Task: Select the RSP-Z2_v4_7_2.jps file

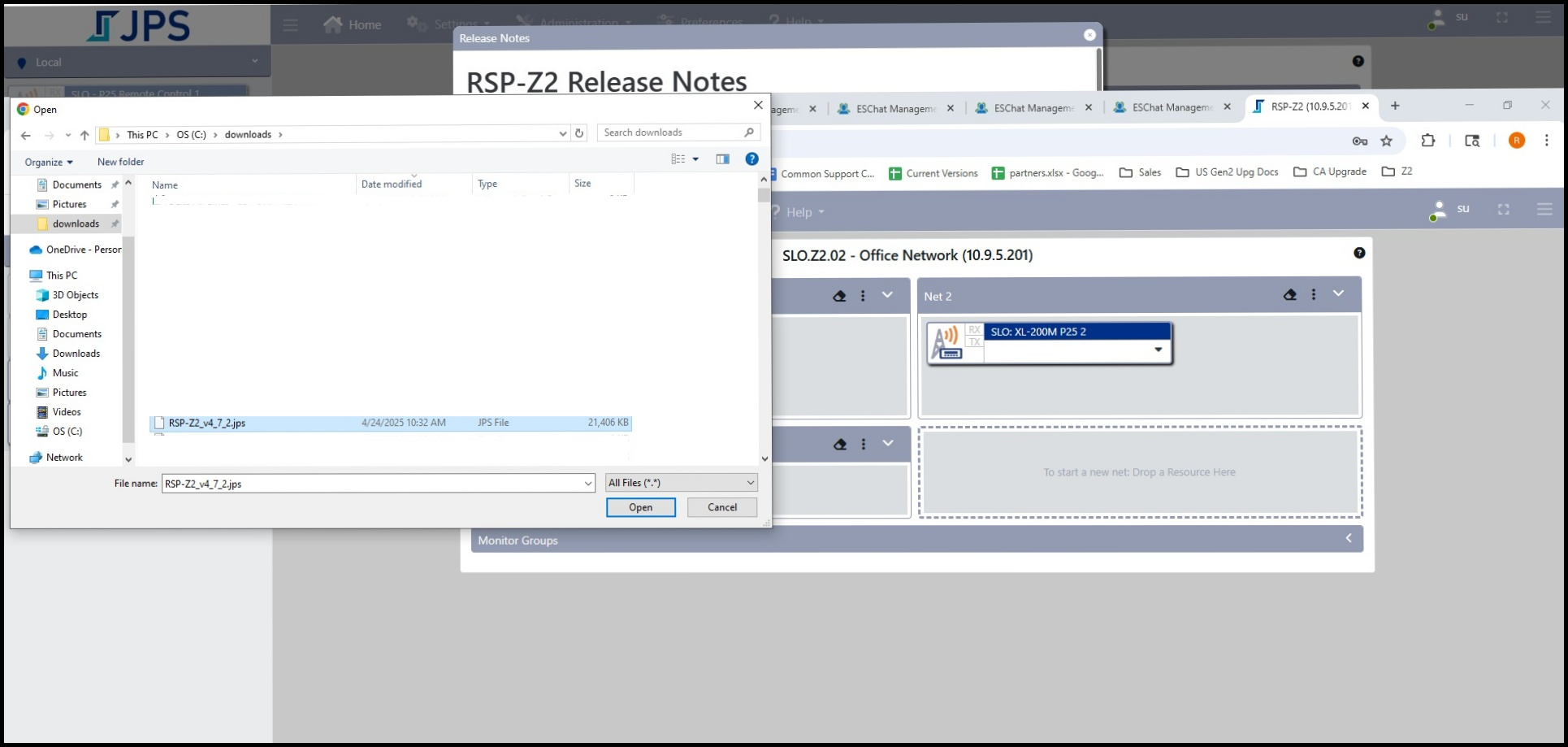Action: tap(390, 423)
